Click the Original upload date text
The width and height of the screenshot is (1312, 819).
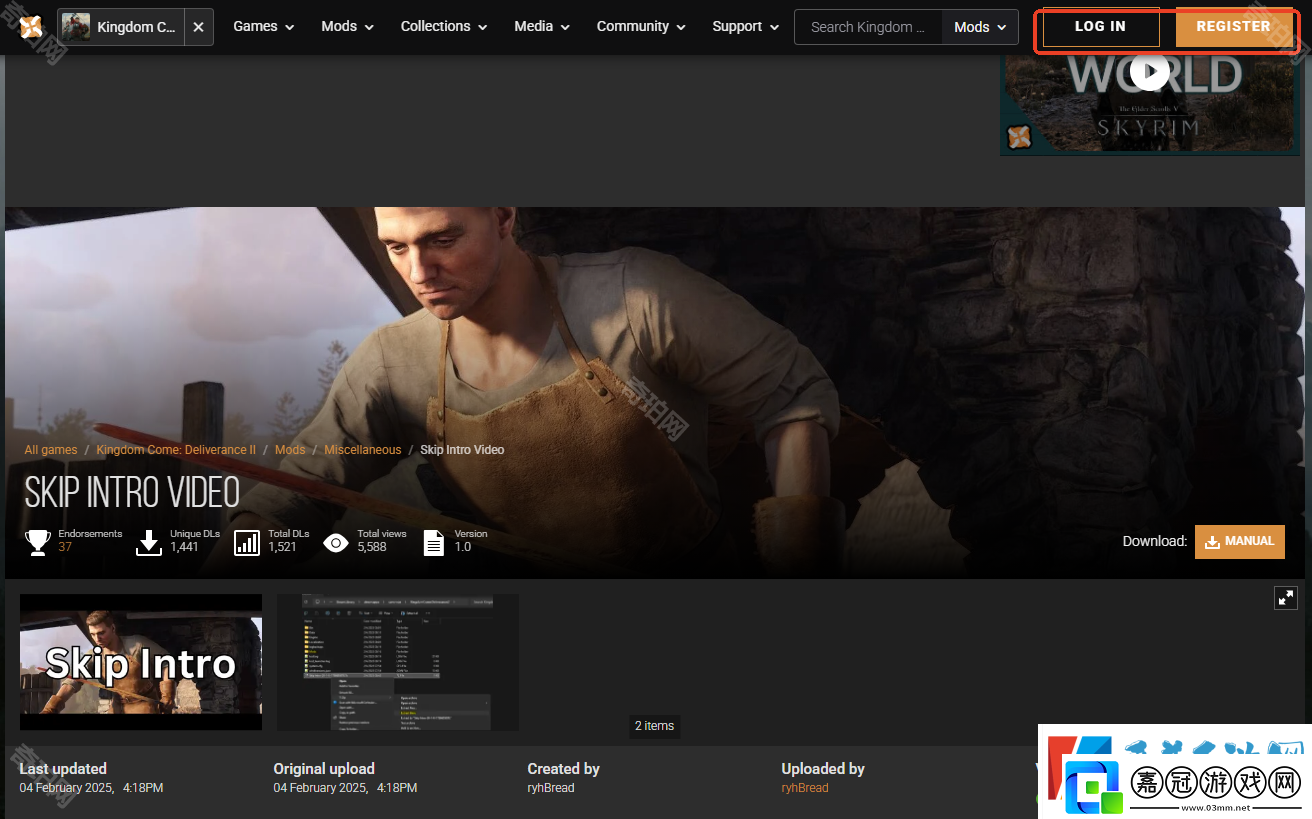(x=345, y=788)
